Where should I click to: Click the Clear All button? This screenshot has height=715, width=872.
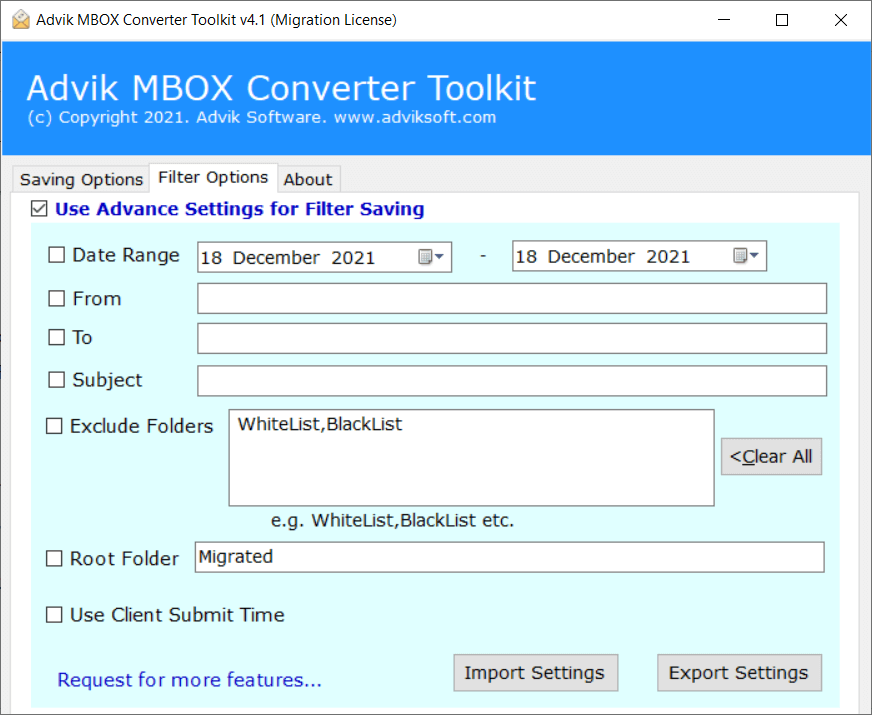click(x=771, y=456)
